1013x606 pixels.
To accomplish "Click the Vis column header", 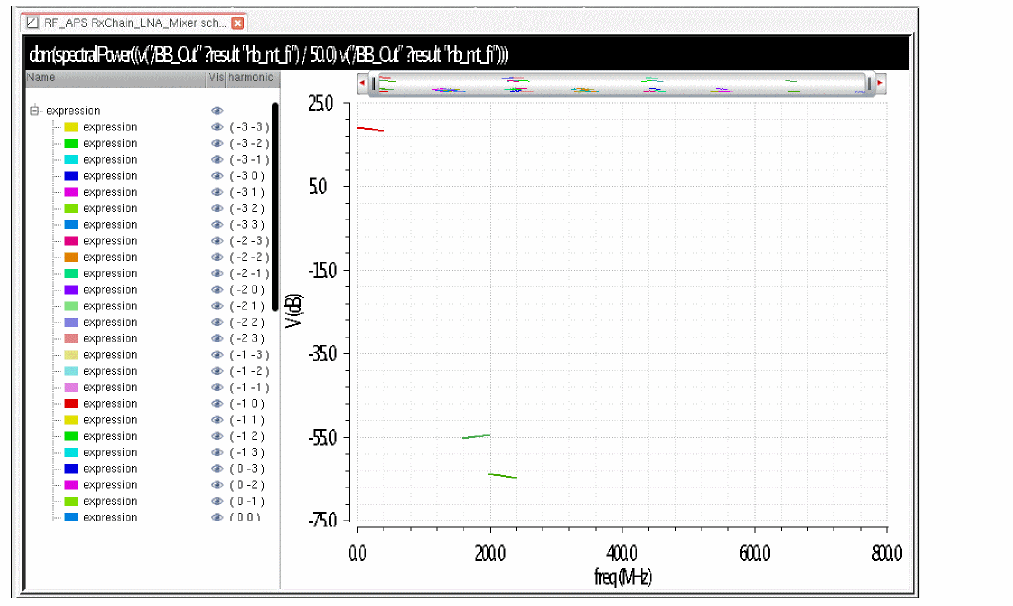I will point(216,78).
